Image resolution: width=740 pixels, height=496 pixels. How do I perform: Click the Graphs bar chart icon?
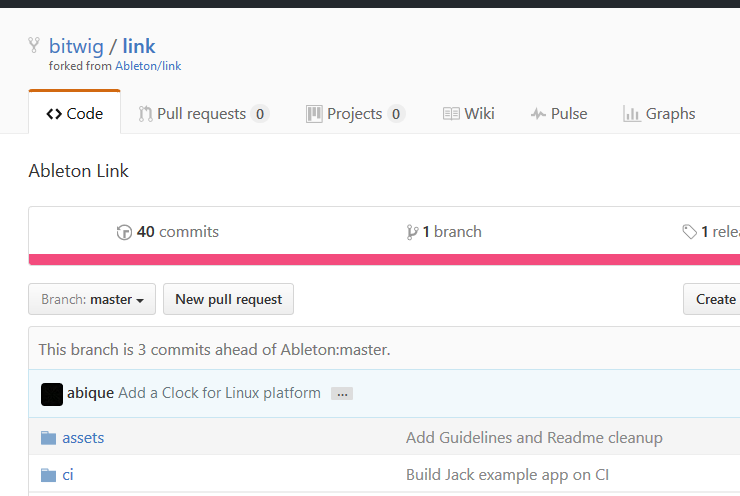pyautogui.click(x=631, y=114)
